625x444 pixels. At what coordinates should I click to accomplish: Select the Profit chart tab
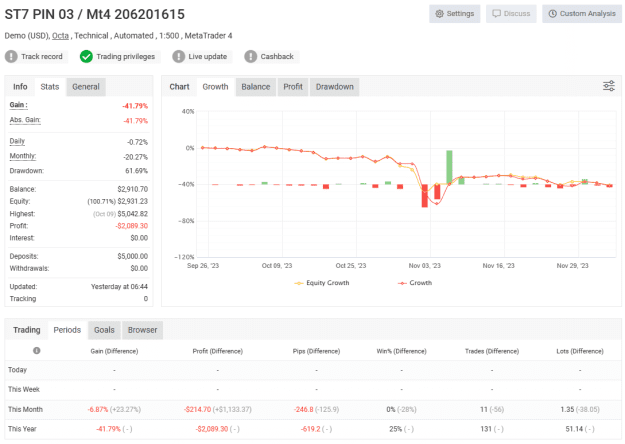point(293,86)
